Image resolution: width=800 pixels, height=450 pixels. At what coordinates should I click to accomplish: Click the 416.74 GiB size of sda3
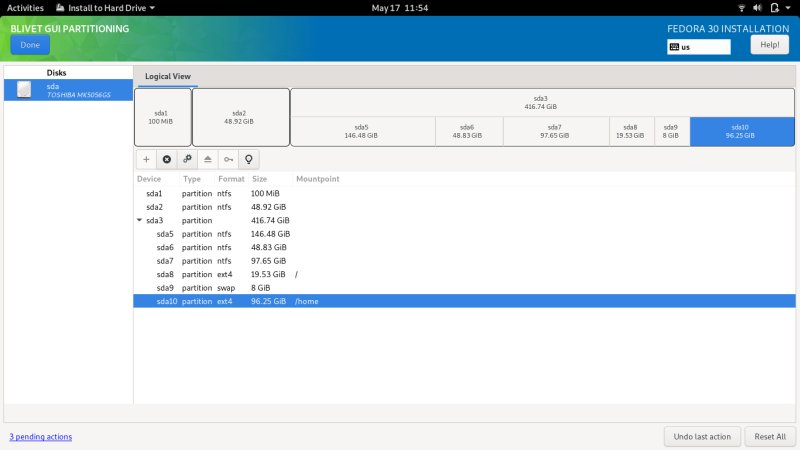click(x=270, y=220)
